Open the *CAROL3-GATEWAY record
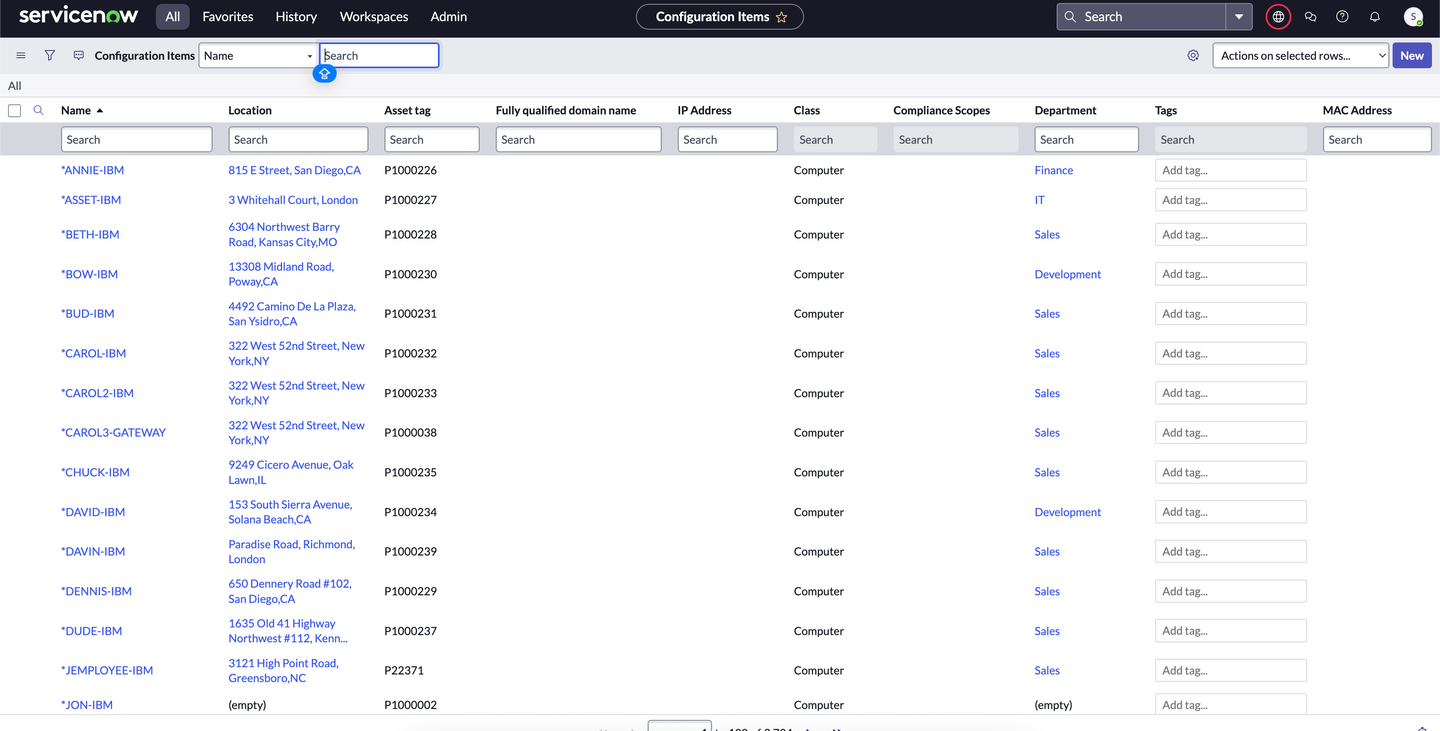1440x731 pixels. (x=113, y=433)
